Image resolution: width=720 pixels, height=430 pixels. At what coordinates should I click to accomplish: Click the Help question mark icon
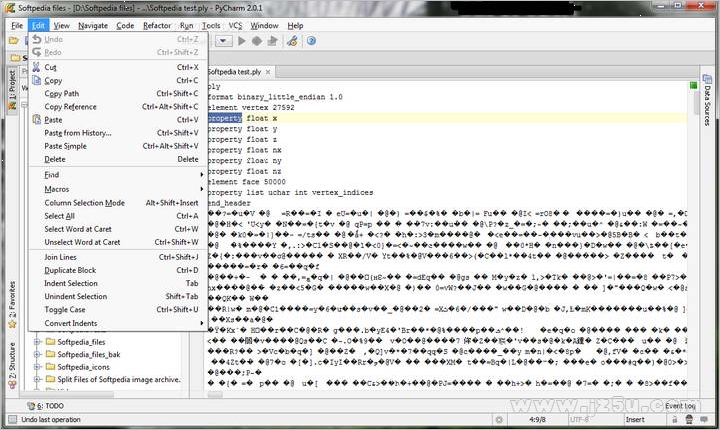coord(311,41)
